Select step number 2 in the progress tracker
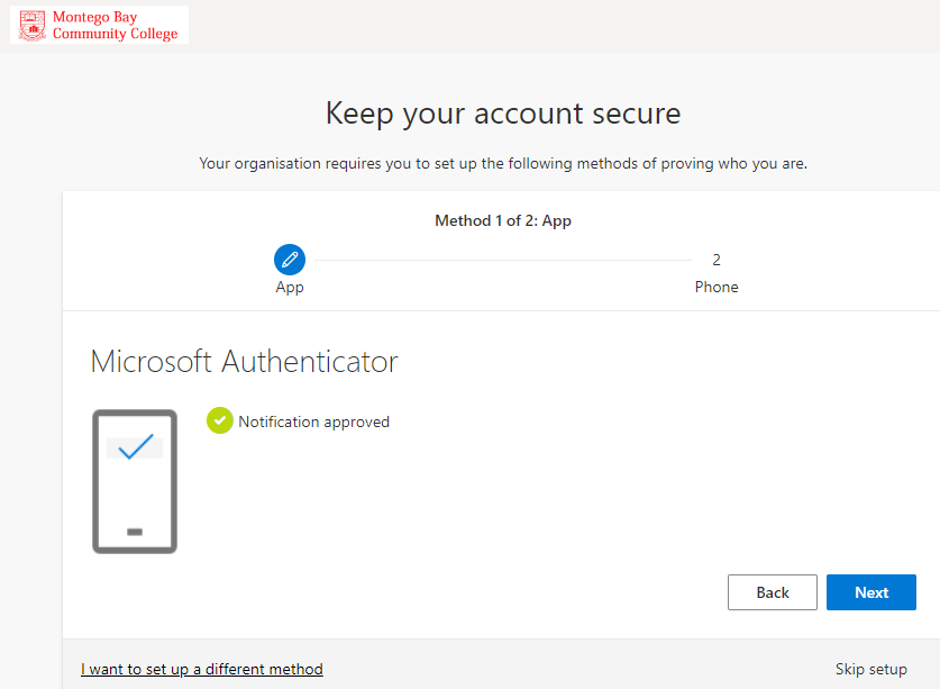 coord(716,260)
